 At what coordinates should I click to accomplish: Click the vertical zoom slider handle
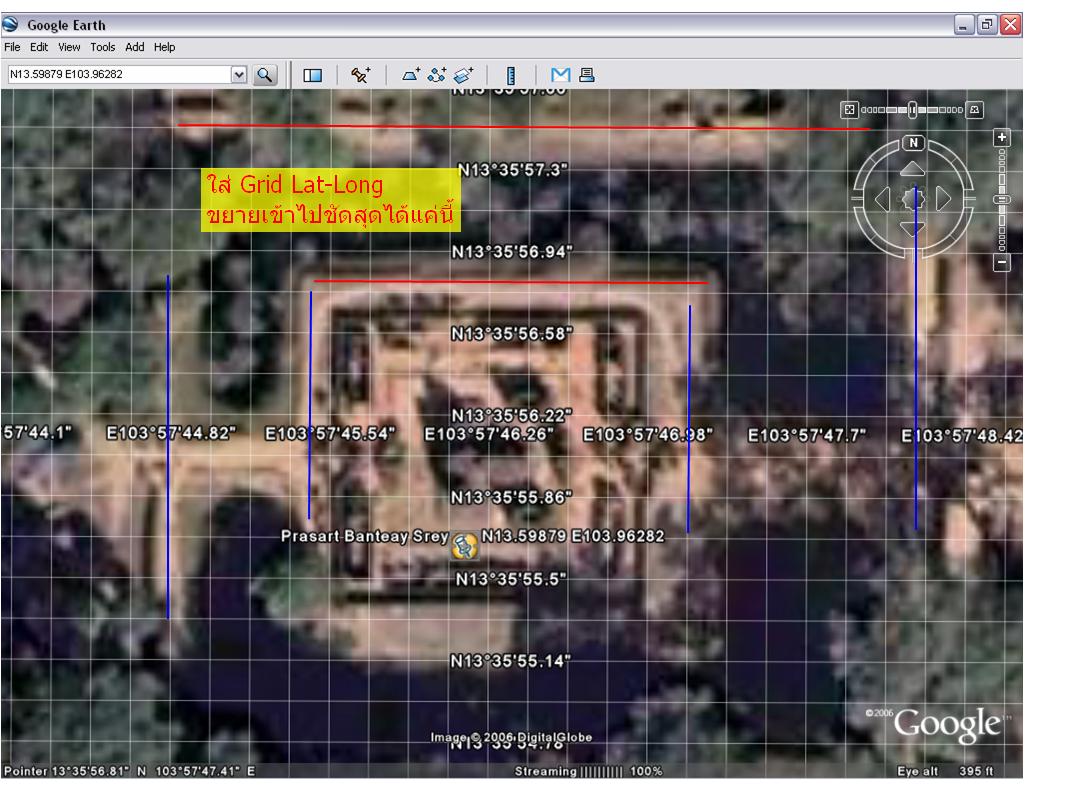point(1002,200)
